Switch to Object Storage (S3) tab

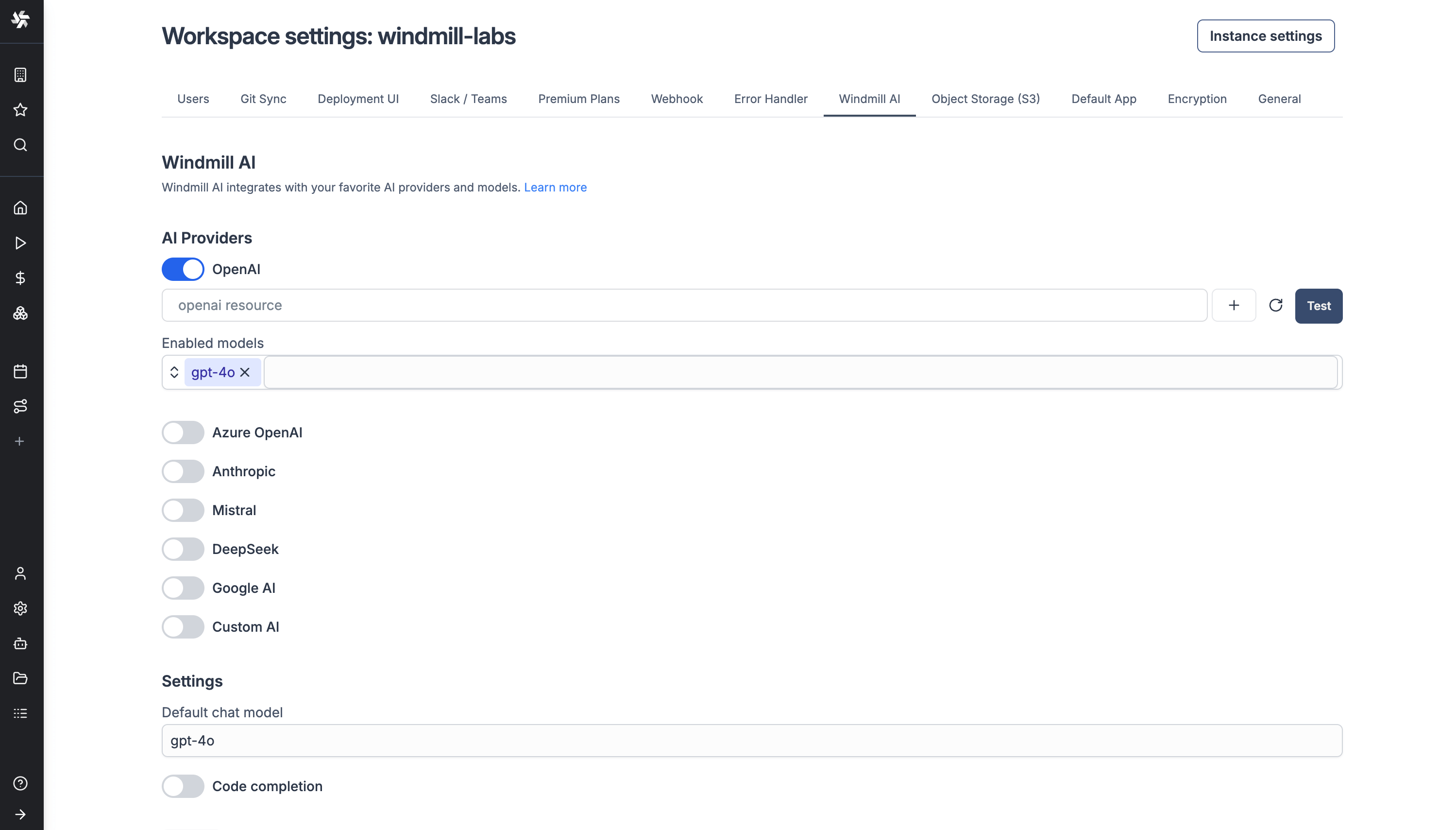pos(985,99)
